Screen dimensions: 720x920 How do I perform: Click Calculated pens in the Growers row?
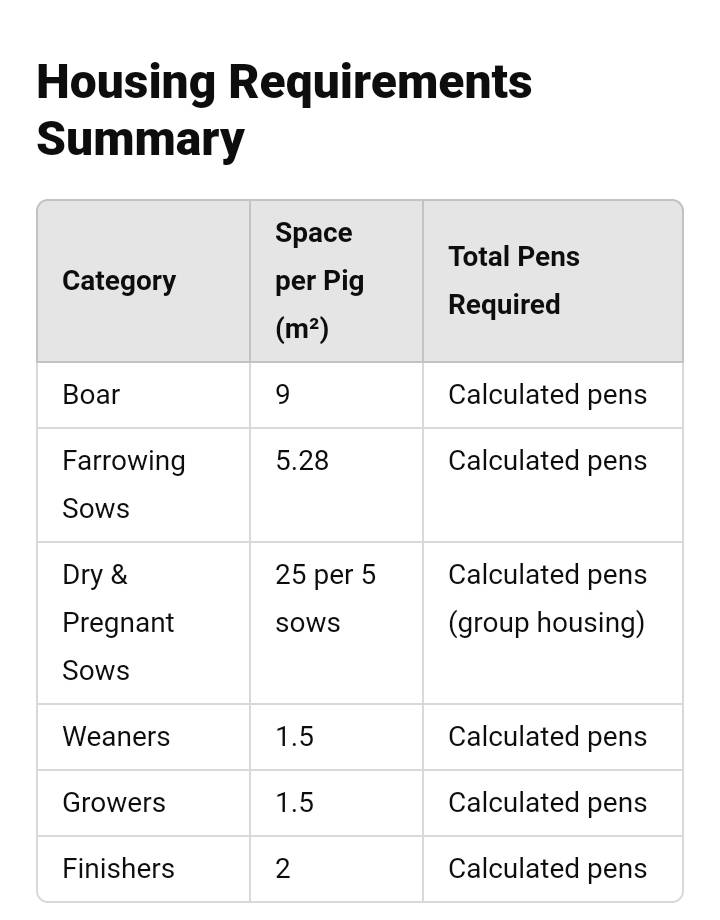coord(547,803)
